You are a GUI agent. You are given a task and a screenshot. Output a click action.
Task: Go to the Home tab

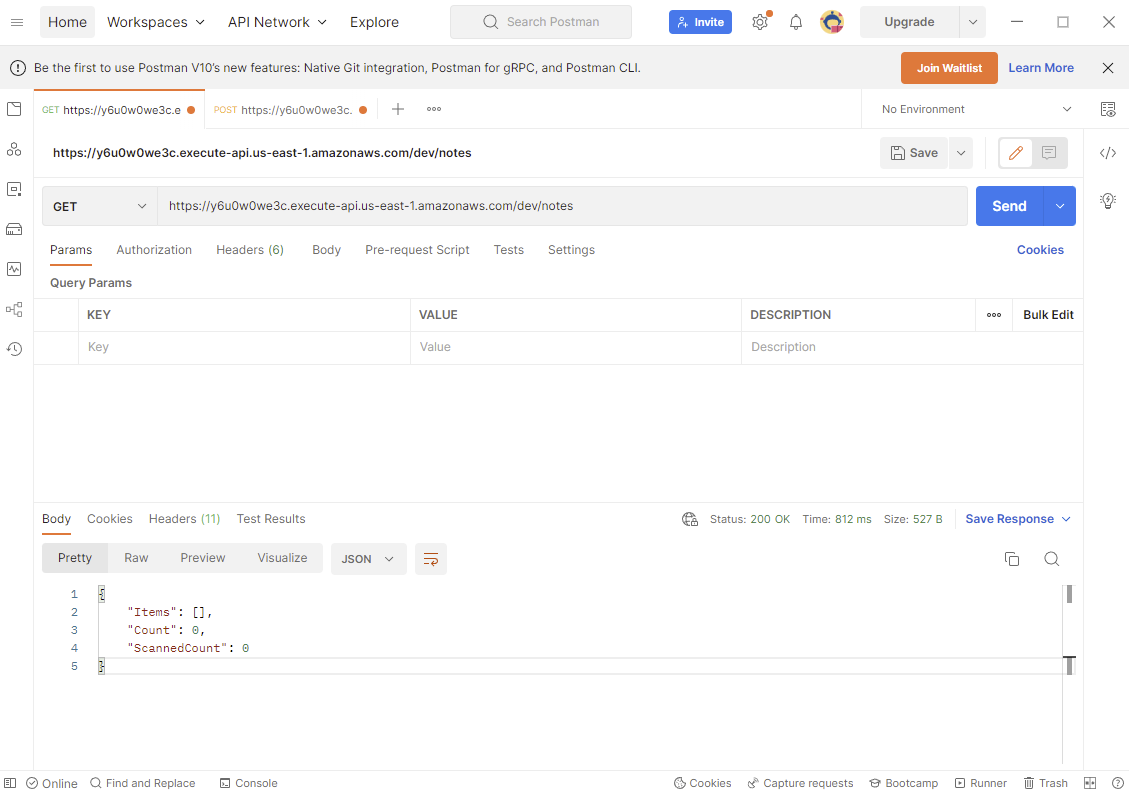(x=68, y=22)
